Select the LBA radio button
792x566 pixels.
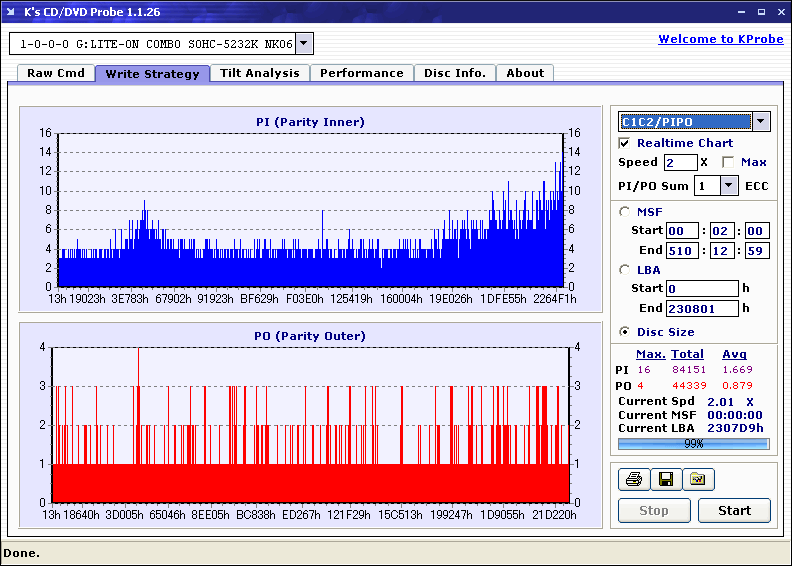[x=625, y=270]
